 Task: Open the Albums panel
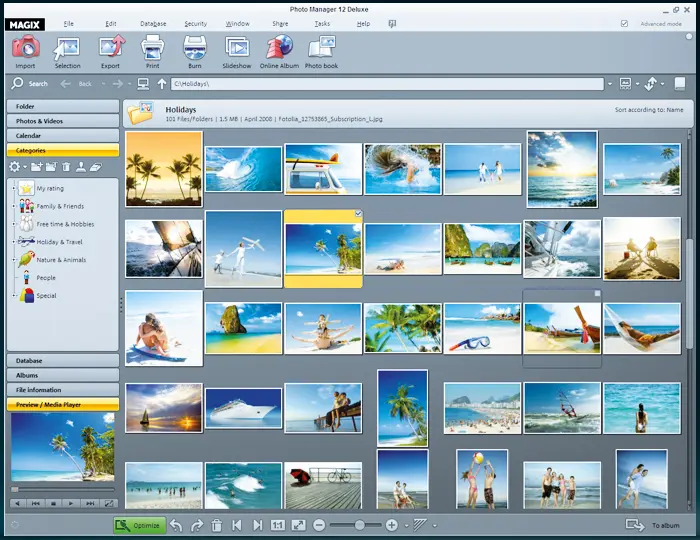pos(63,375)
